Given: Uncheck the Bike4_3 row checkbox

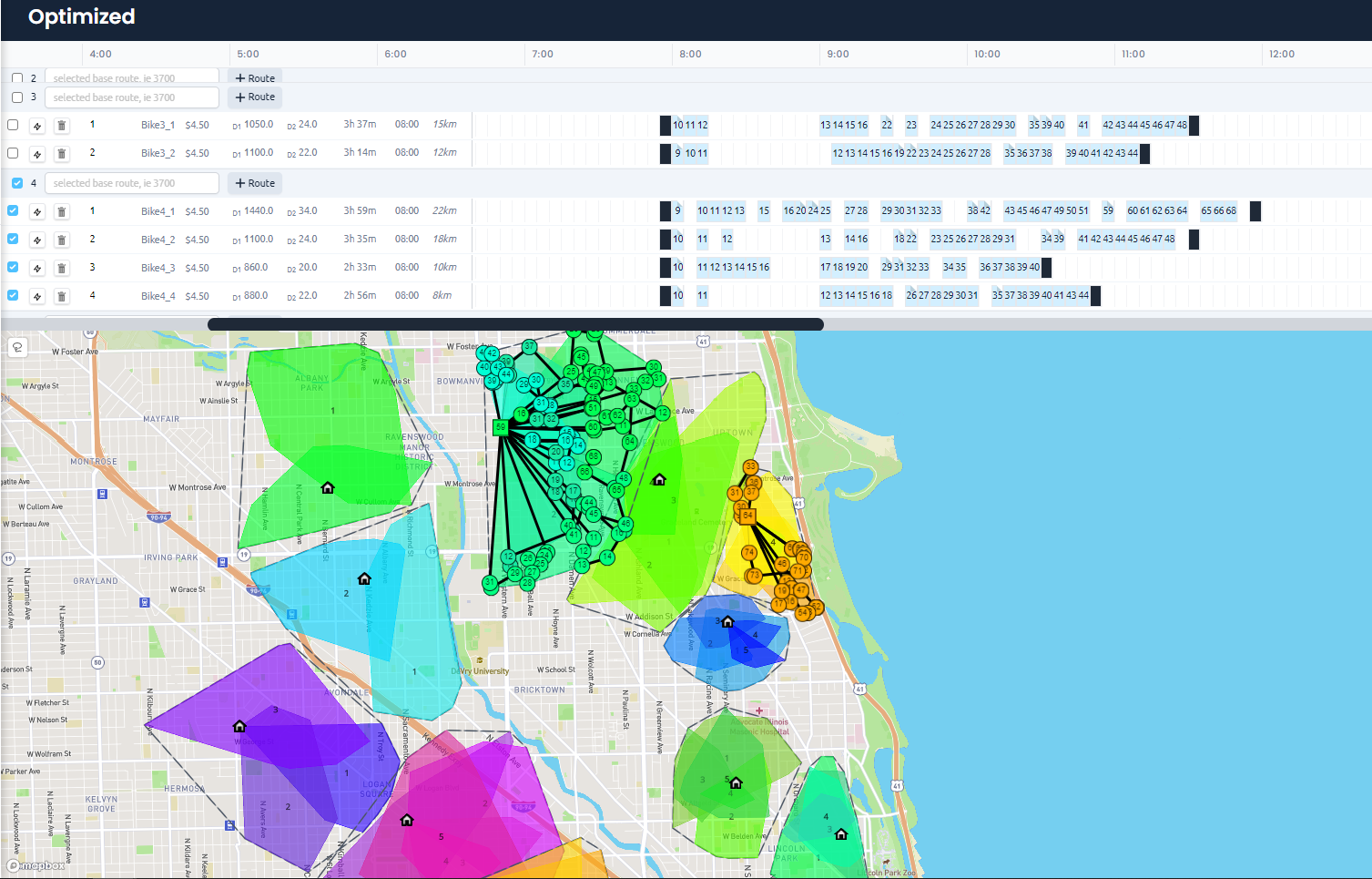Looking at the screenshot, I should click(x=13, y=267).
